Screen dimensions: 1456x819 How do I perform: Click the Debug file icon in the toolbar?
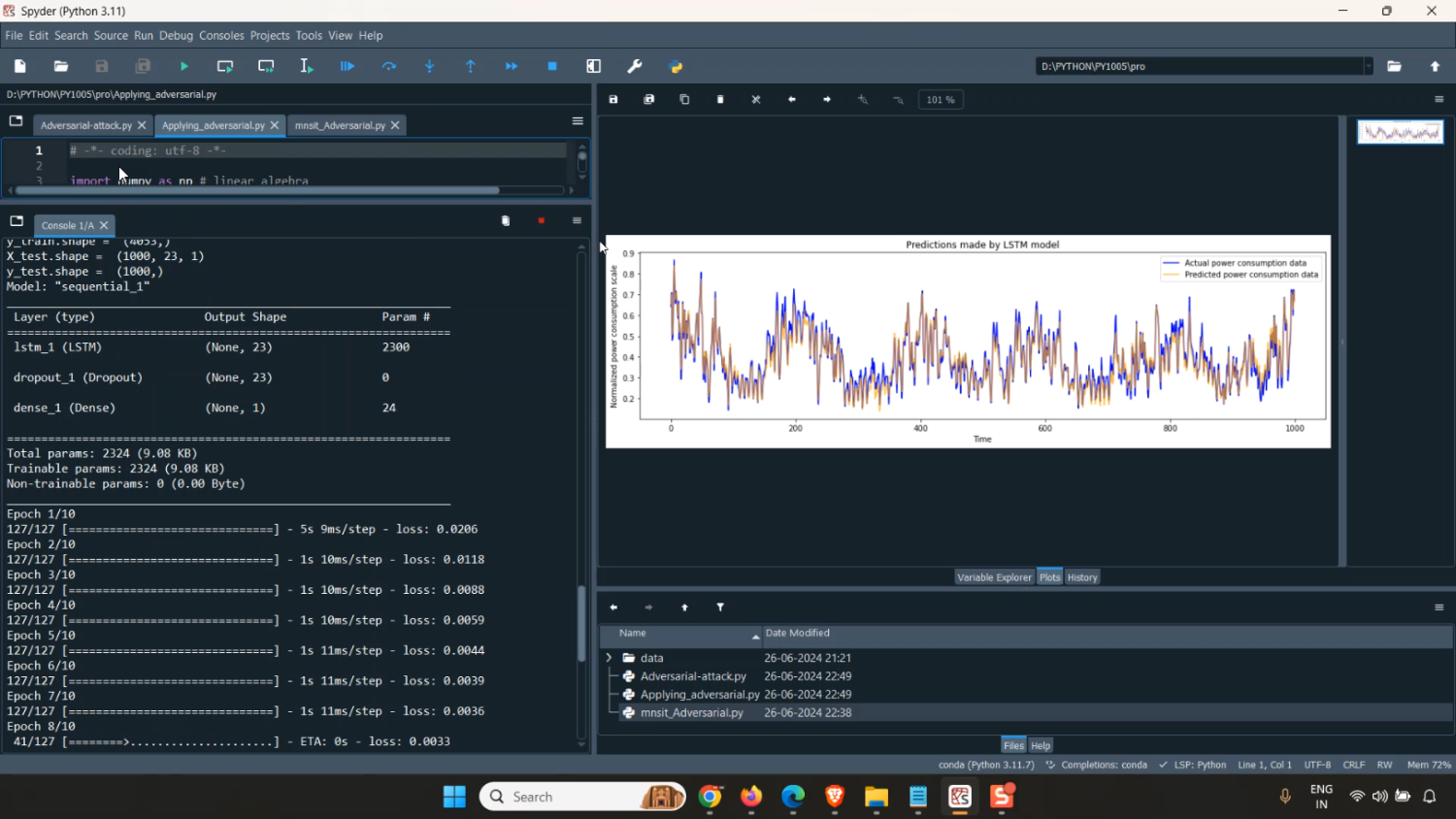pyautogui.click(x=347, y=66)
